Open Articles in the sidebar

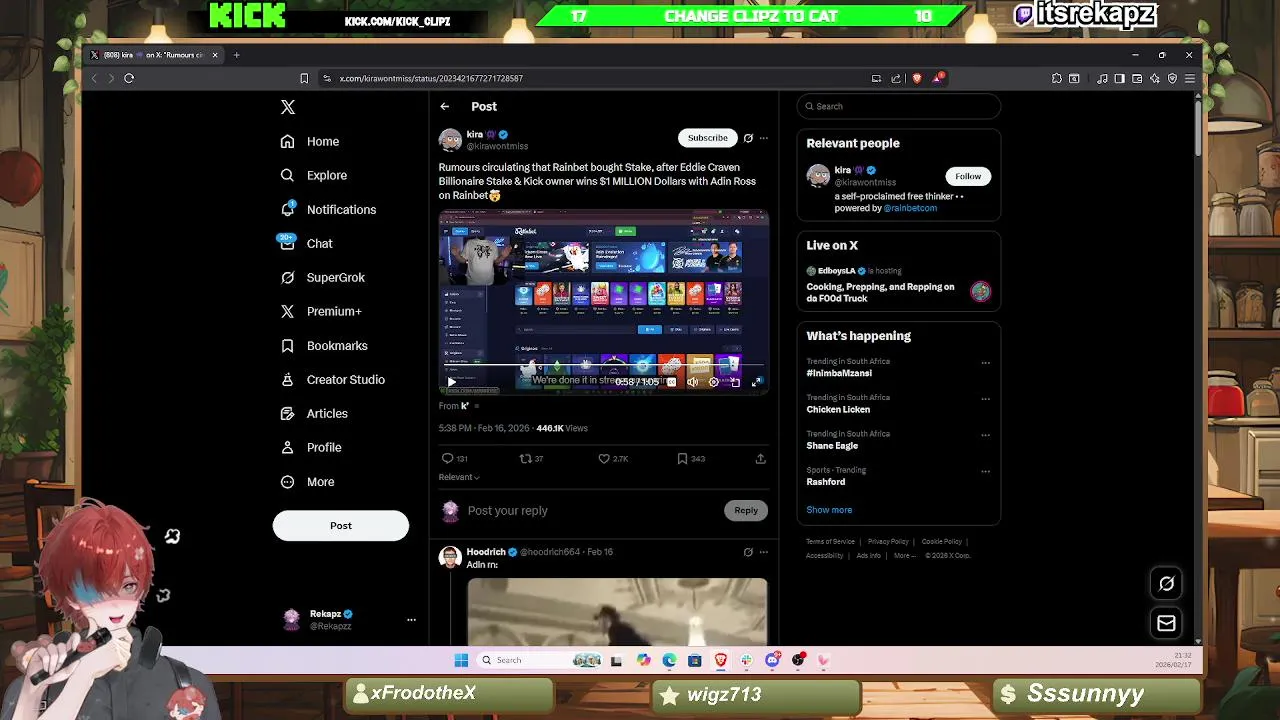coord(314,414)
